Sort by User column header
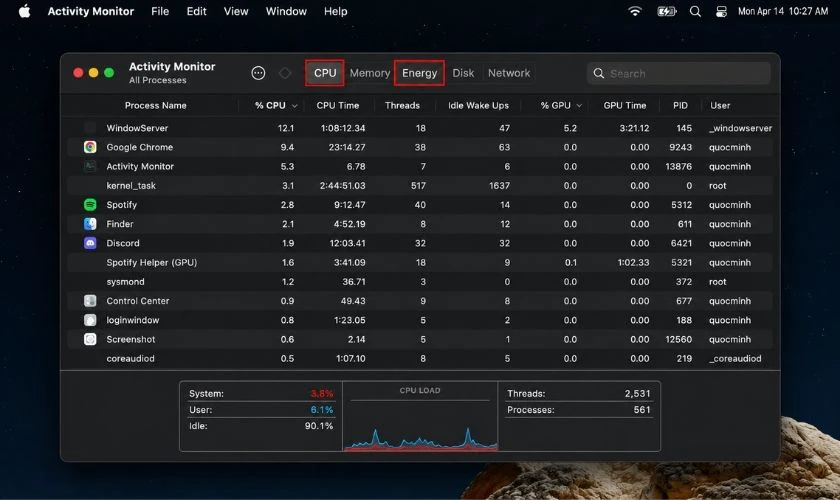 click(720, 106)
